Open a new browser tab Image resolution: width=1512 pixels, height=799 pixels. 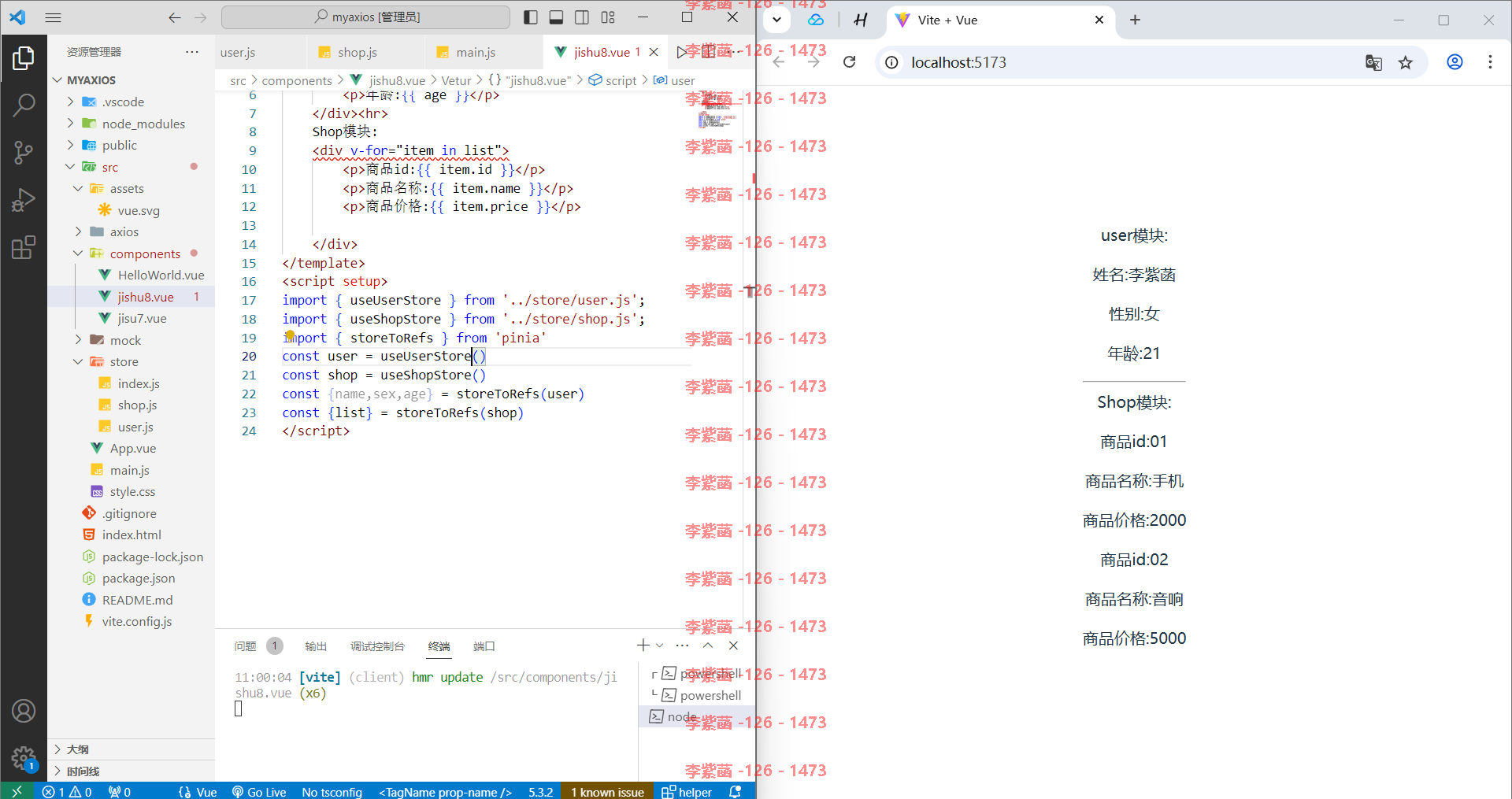click(1135, 20)
